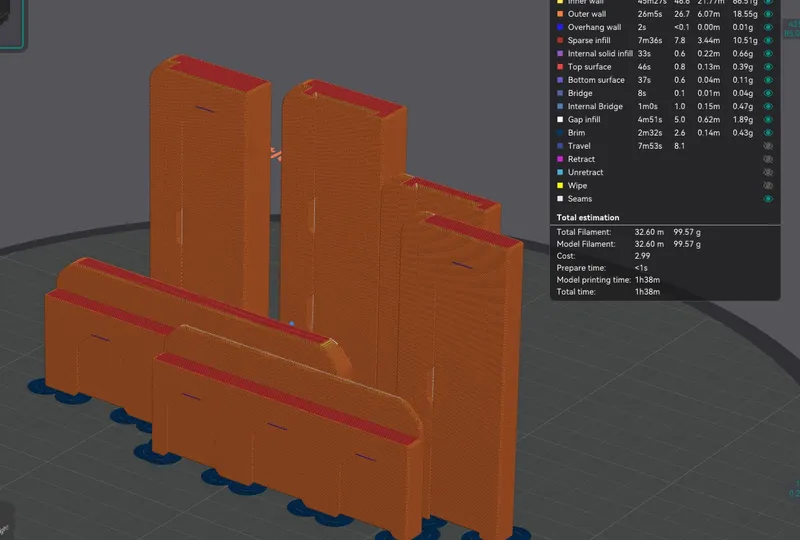Toggle Top surface visibility eye
This screenshot has width=800, height=540.
point(768,67)
